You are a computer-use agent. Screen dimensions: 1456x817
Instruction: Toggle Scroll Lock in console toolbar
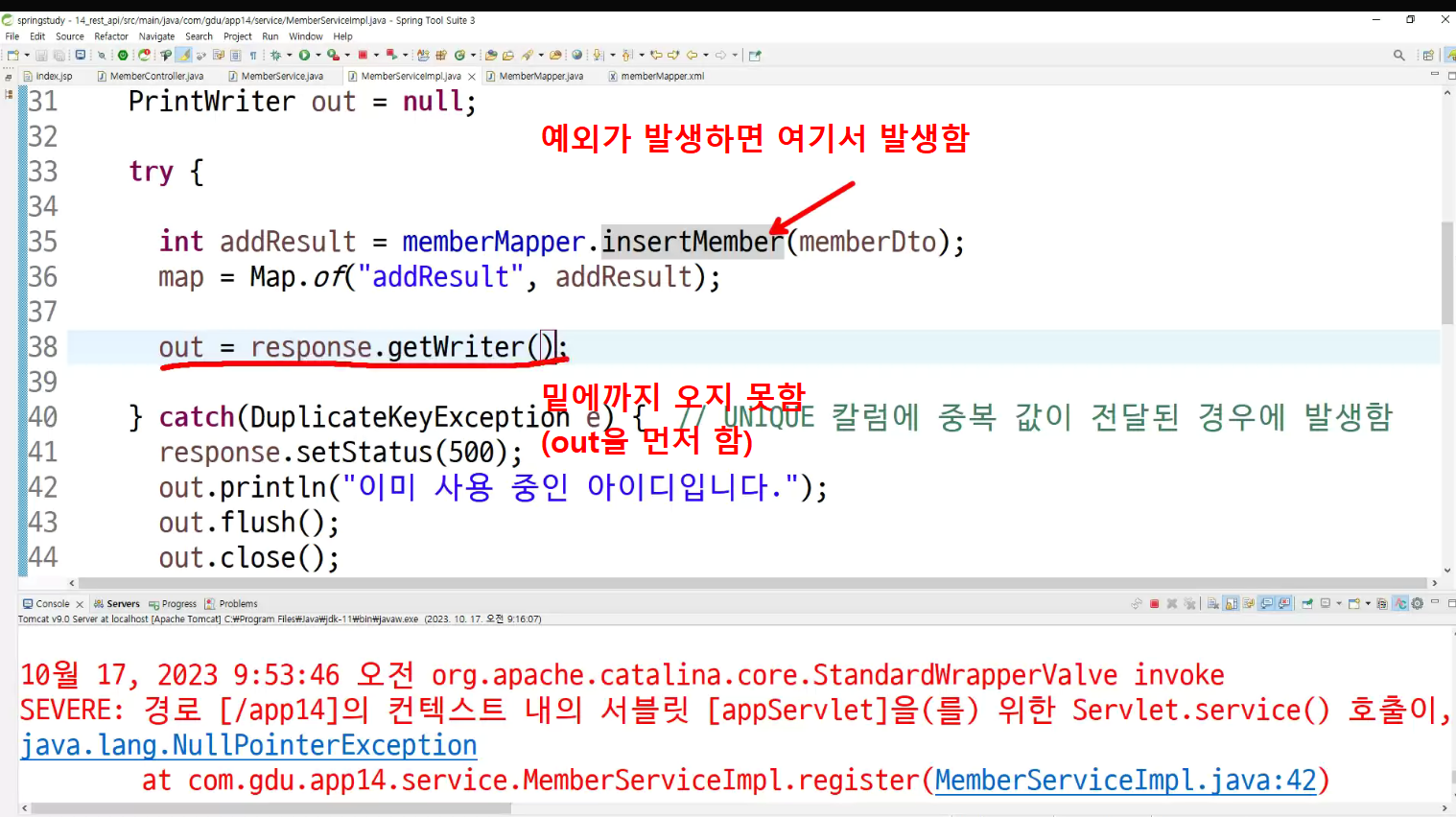click(x=1232, y=604)
